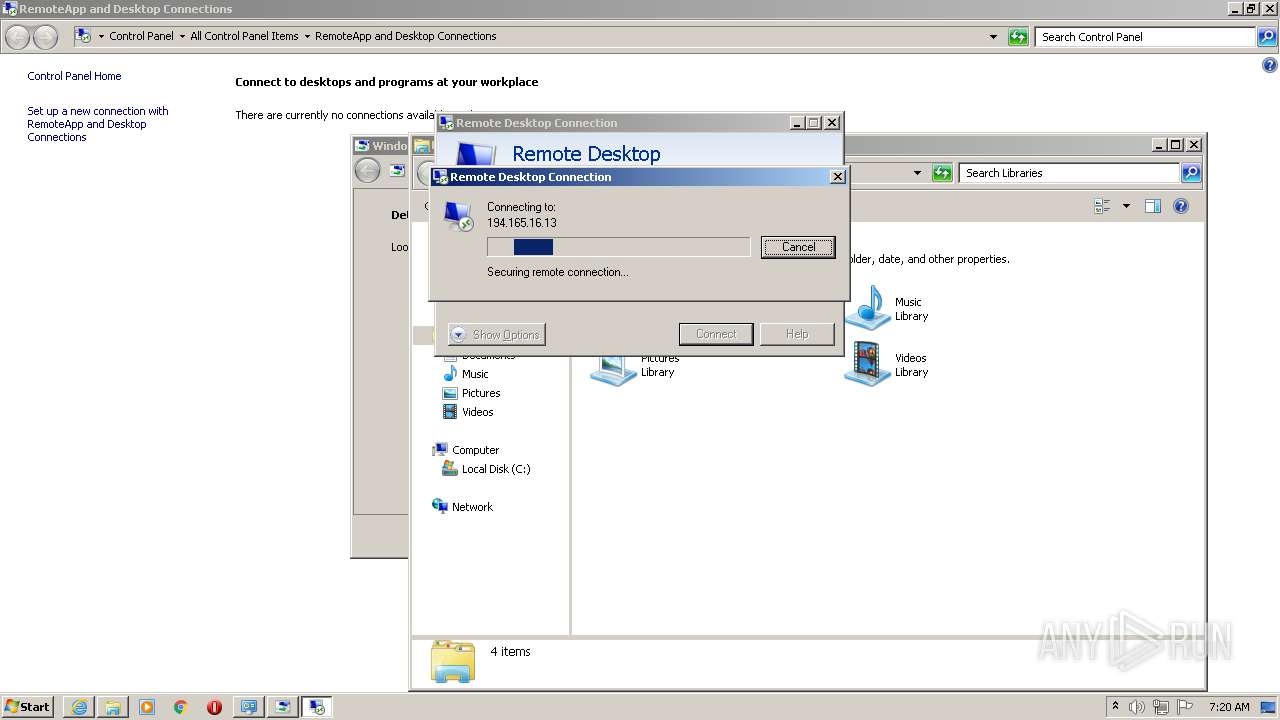This screenshot has height=720, width=1280.
Task: Open the Control Panel address history dropdown
Action: [993, 37]
